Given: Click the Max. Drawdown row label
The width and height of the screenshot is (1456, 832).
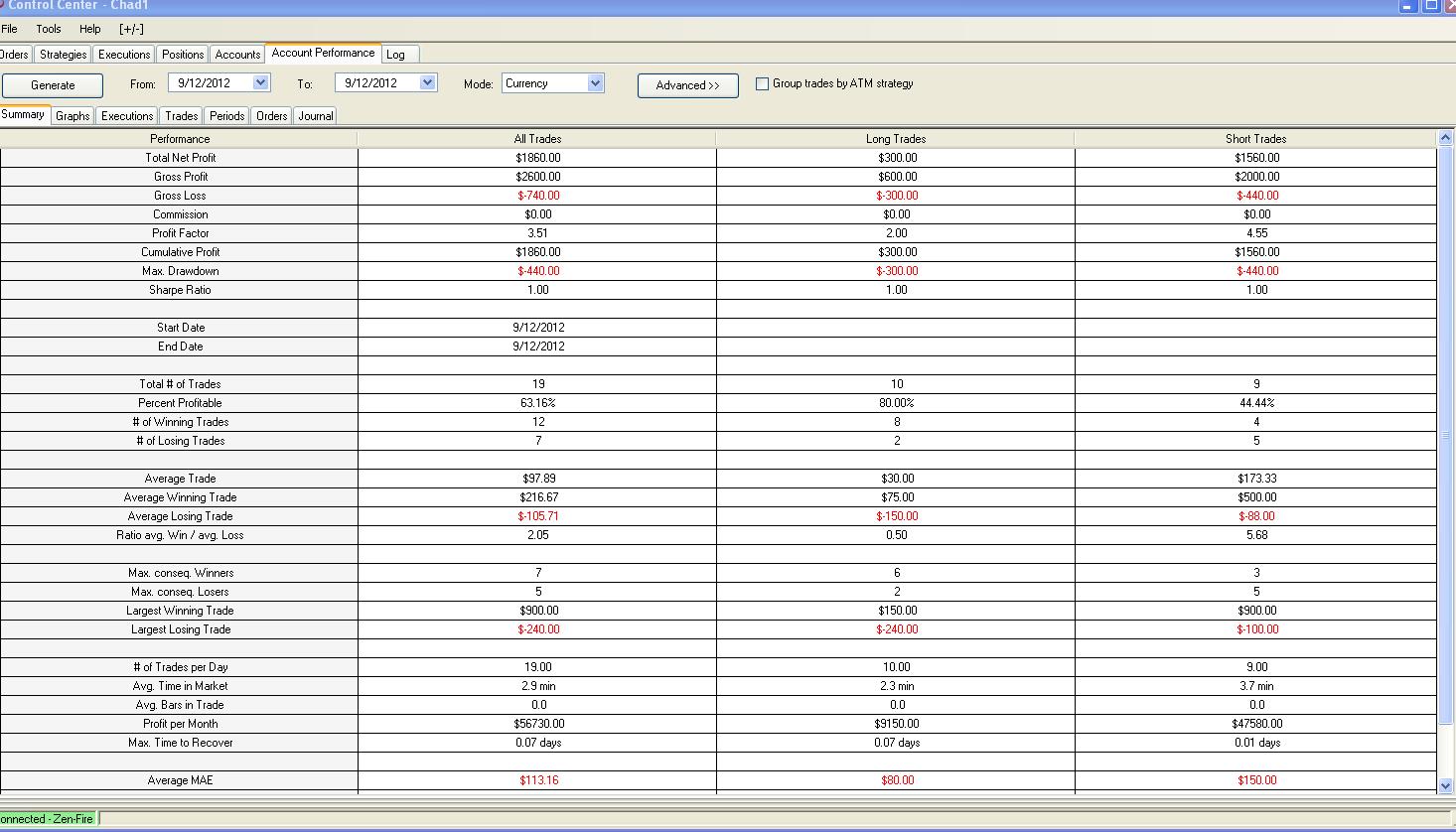Looking at the screenshot, I should pyautogui.click(x=180, y=271).
